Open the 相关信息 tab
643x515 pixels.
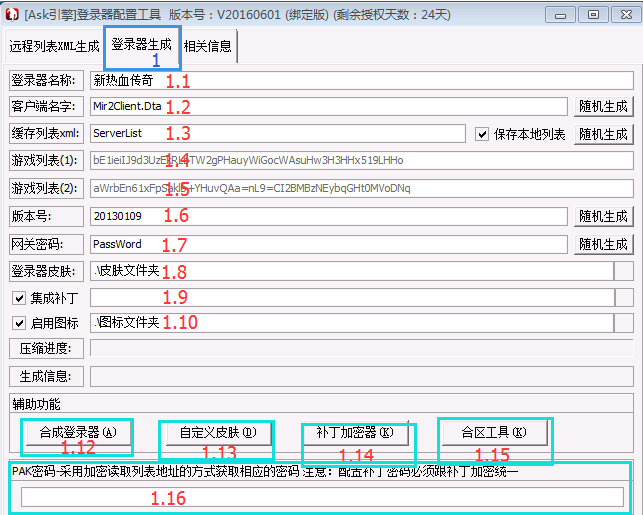click(x=209, y=47)
